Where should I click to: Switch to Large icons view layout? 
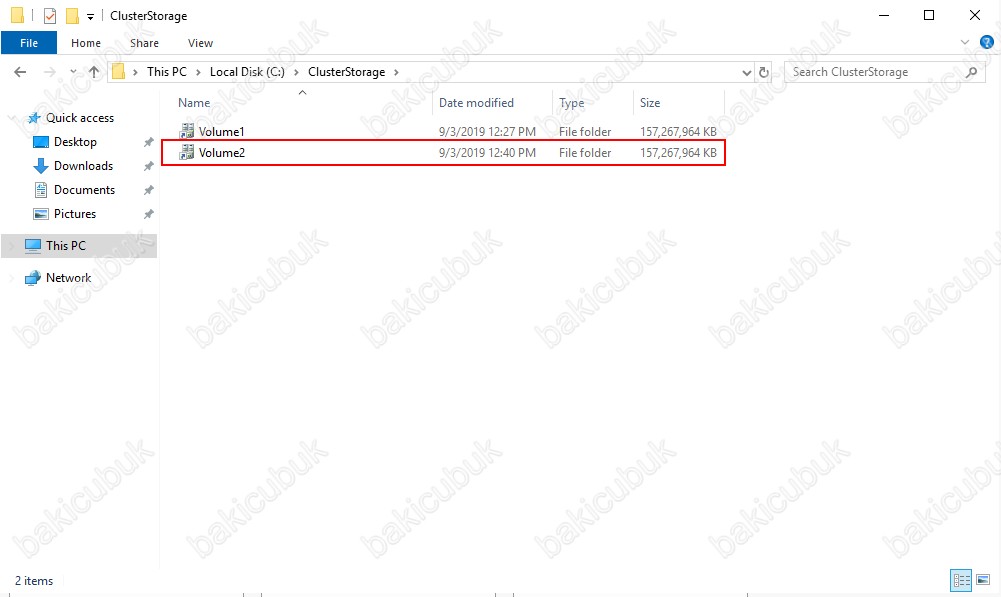click(984, 580)
